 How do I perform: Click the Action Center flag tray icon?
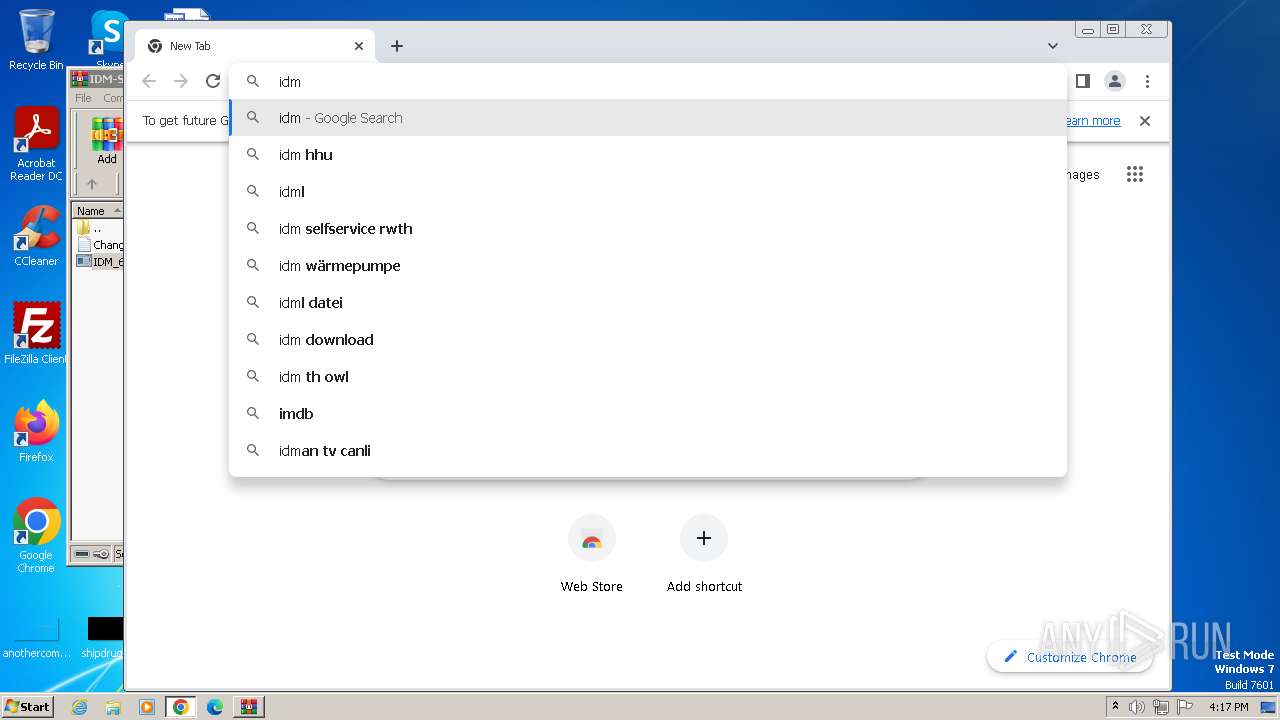1183,707
